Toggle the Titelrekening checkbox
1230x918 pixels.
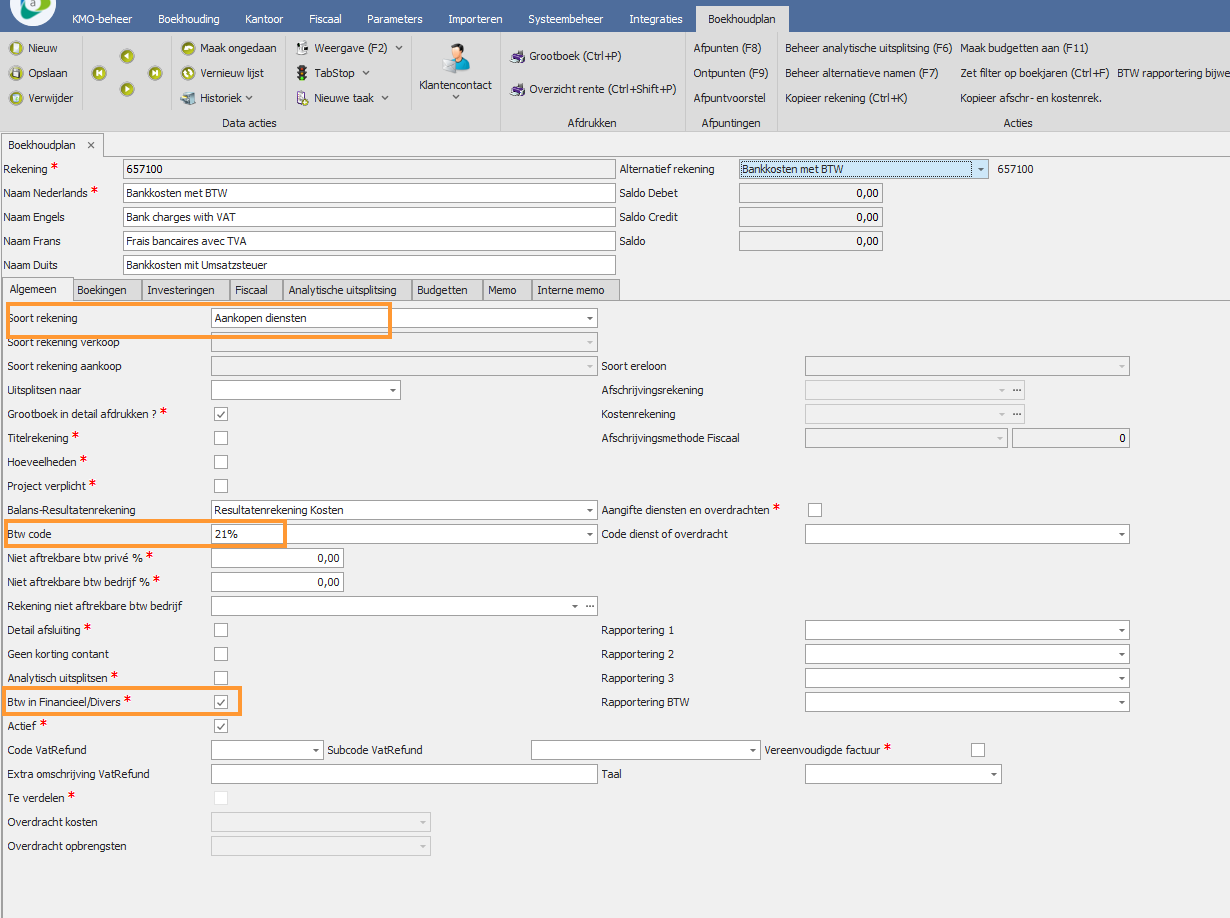(x=221, y=438)
